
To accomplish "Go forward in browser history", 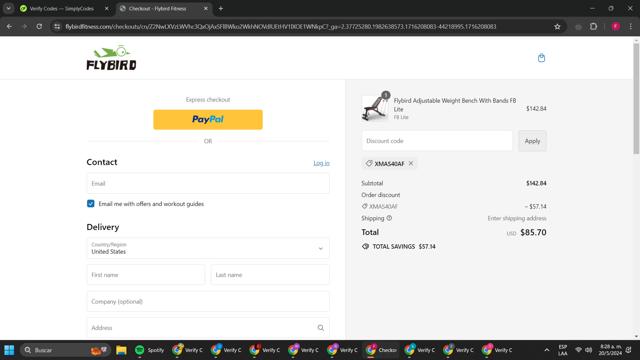I will click(24, 27).
